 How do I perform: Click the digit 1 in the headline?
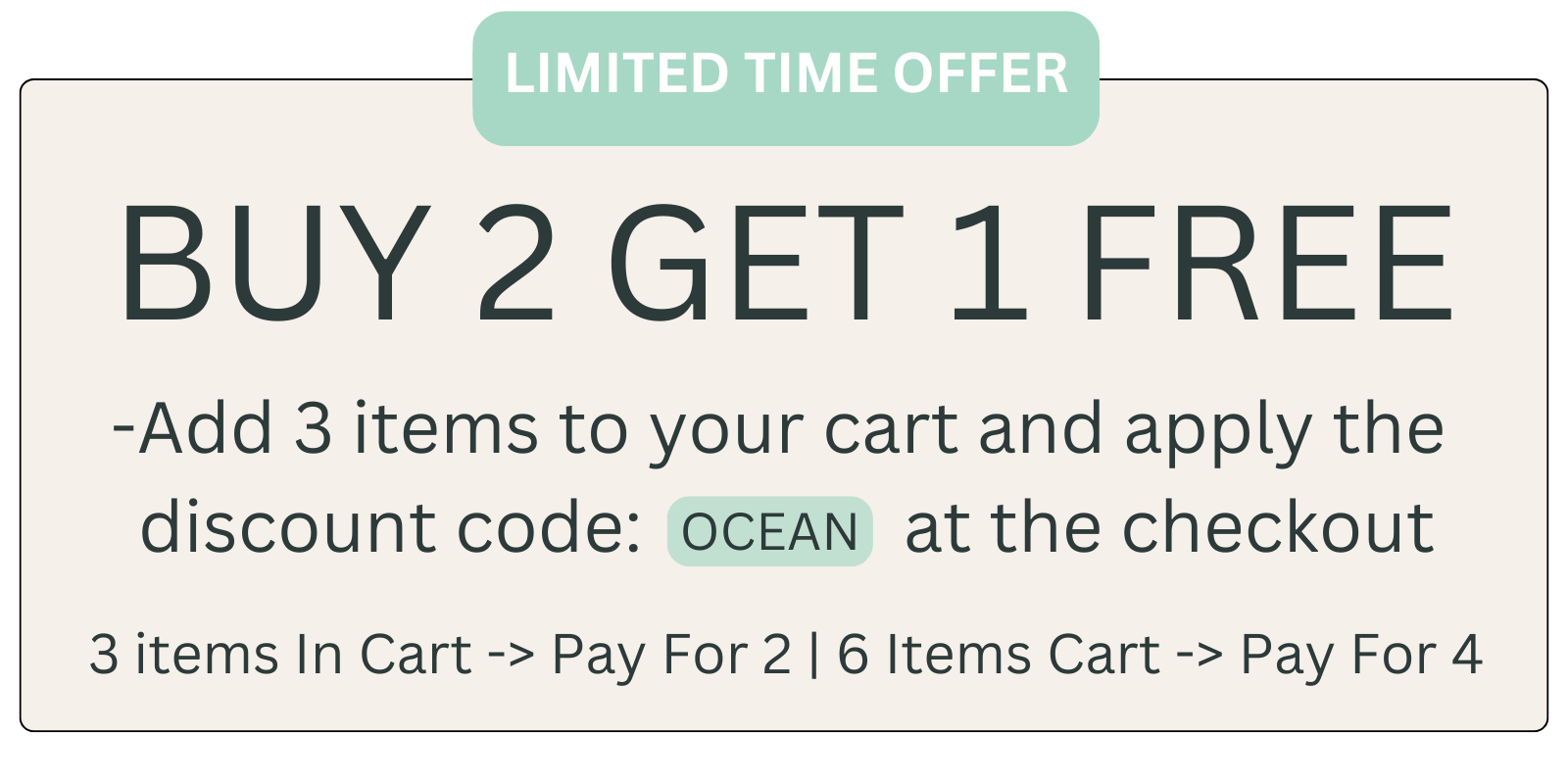coord(990,263)
